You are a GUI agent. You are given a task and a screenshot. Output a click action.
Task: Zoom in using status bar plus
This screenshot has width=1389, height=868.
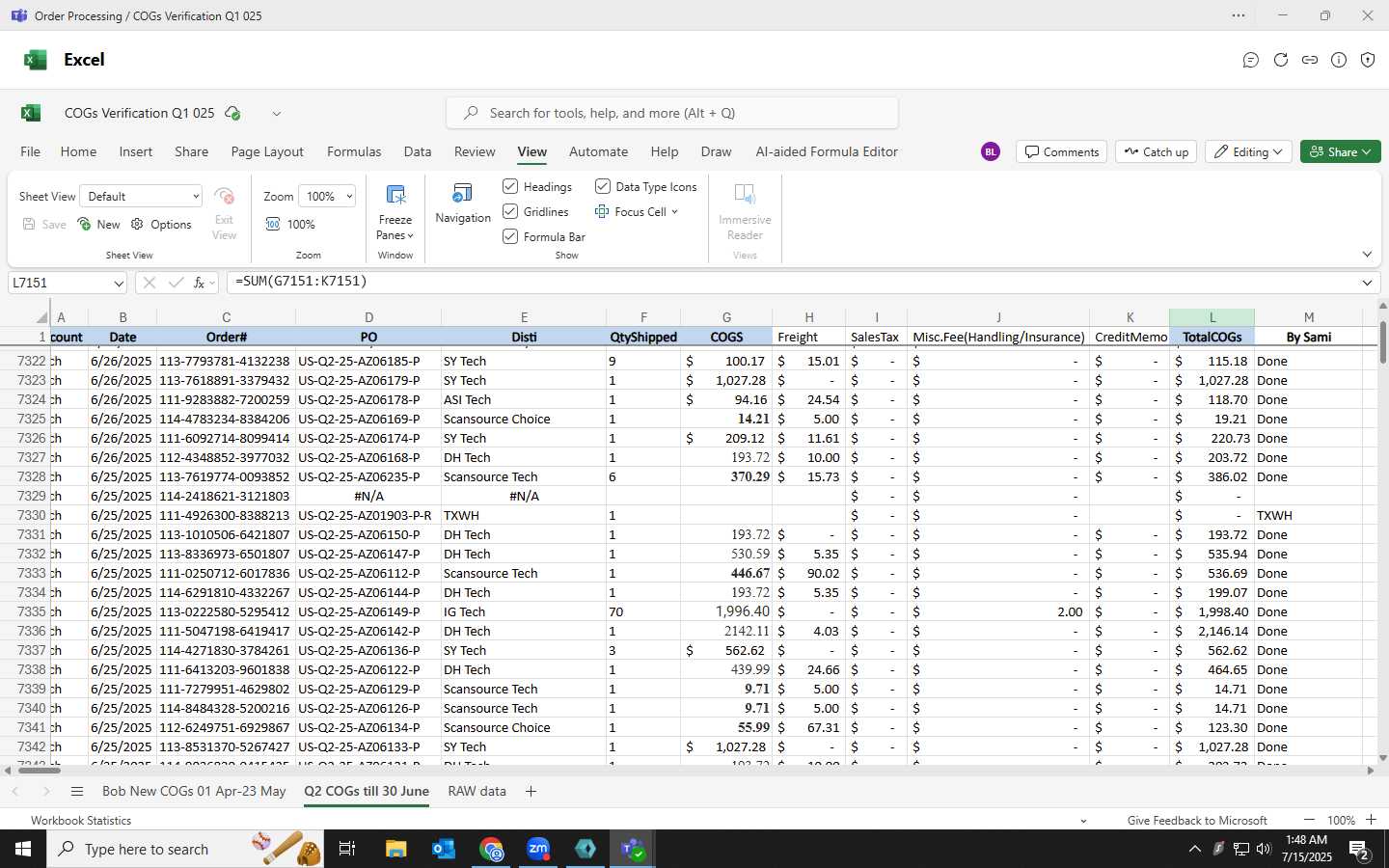coord(1371,820)
